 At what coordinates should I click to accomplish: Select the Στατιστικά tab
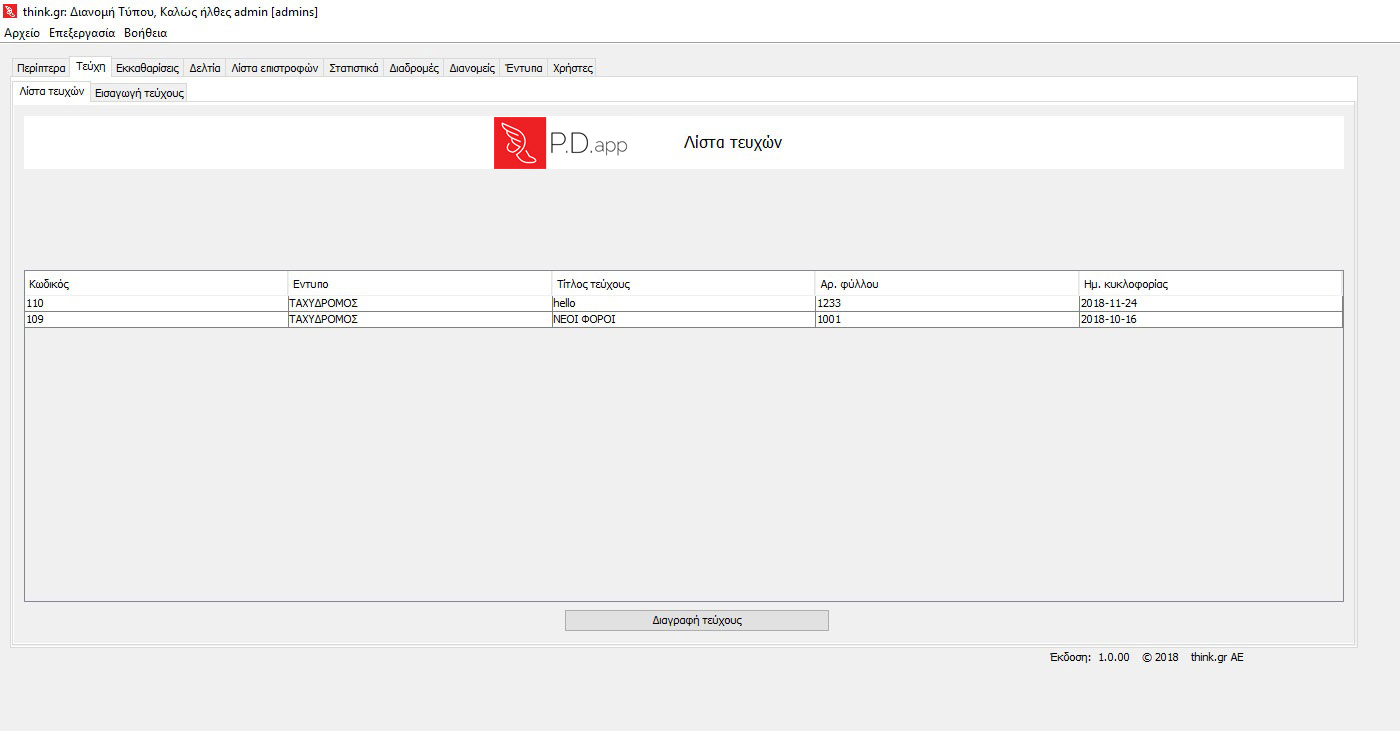tap(353, 69)
